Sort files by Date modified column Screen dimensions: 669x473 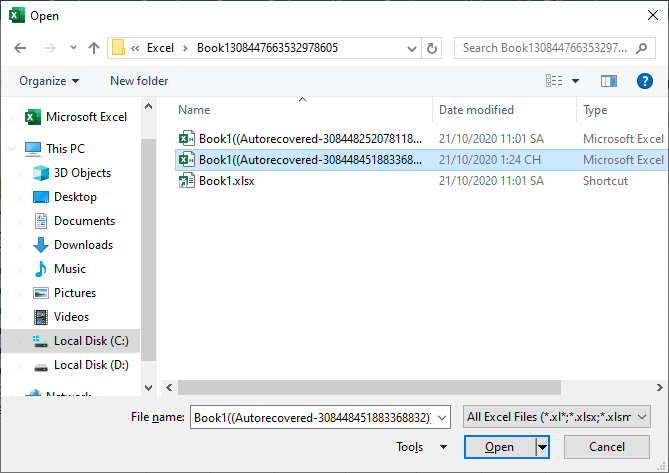[476, 110]
